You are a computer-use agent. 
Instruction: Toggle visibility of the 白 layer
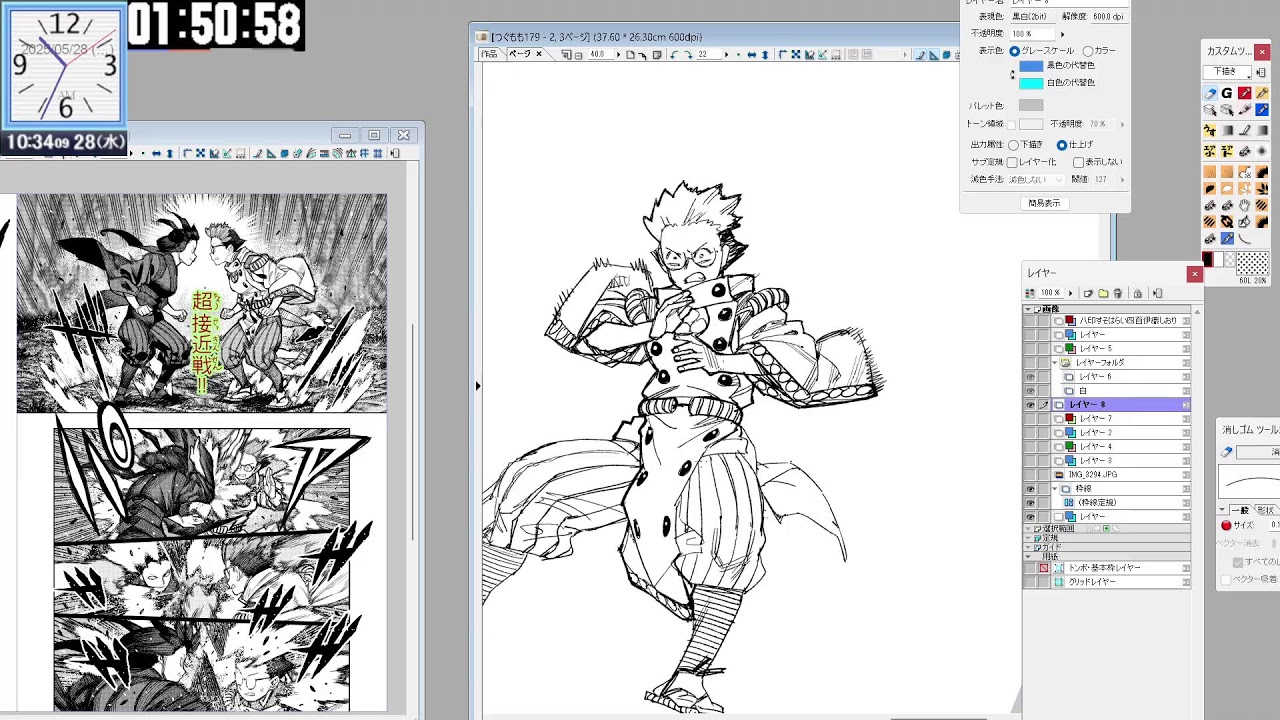(x=1030, y=391)
